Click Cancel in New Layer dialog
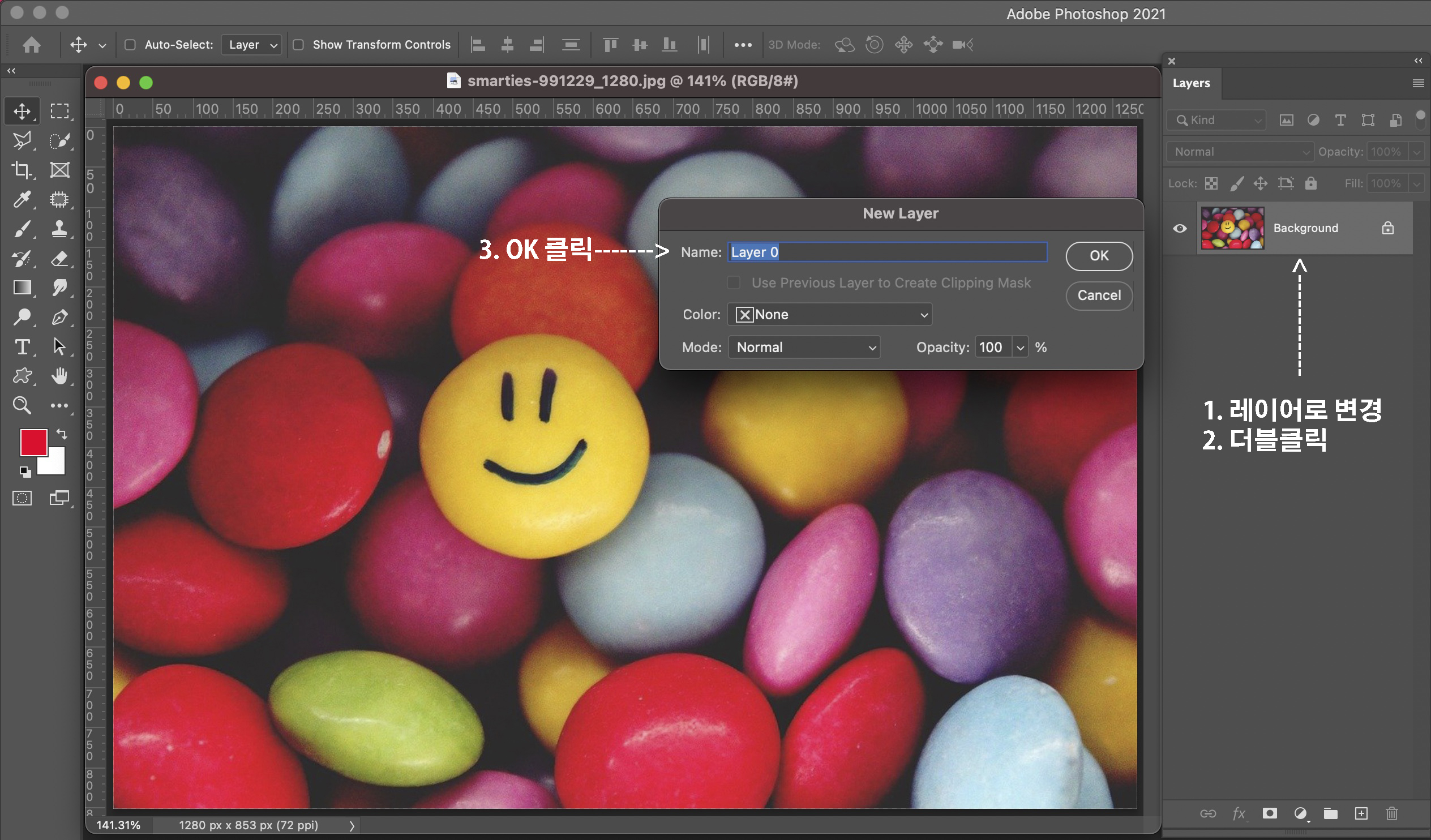 click(1099, 295)
